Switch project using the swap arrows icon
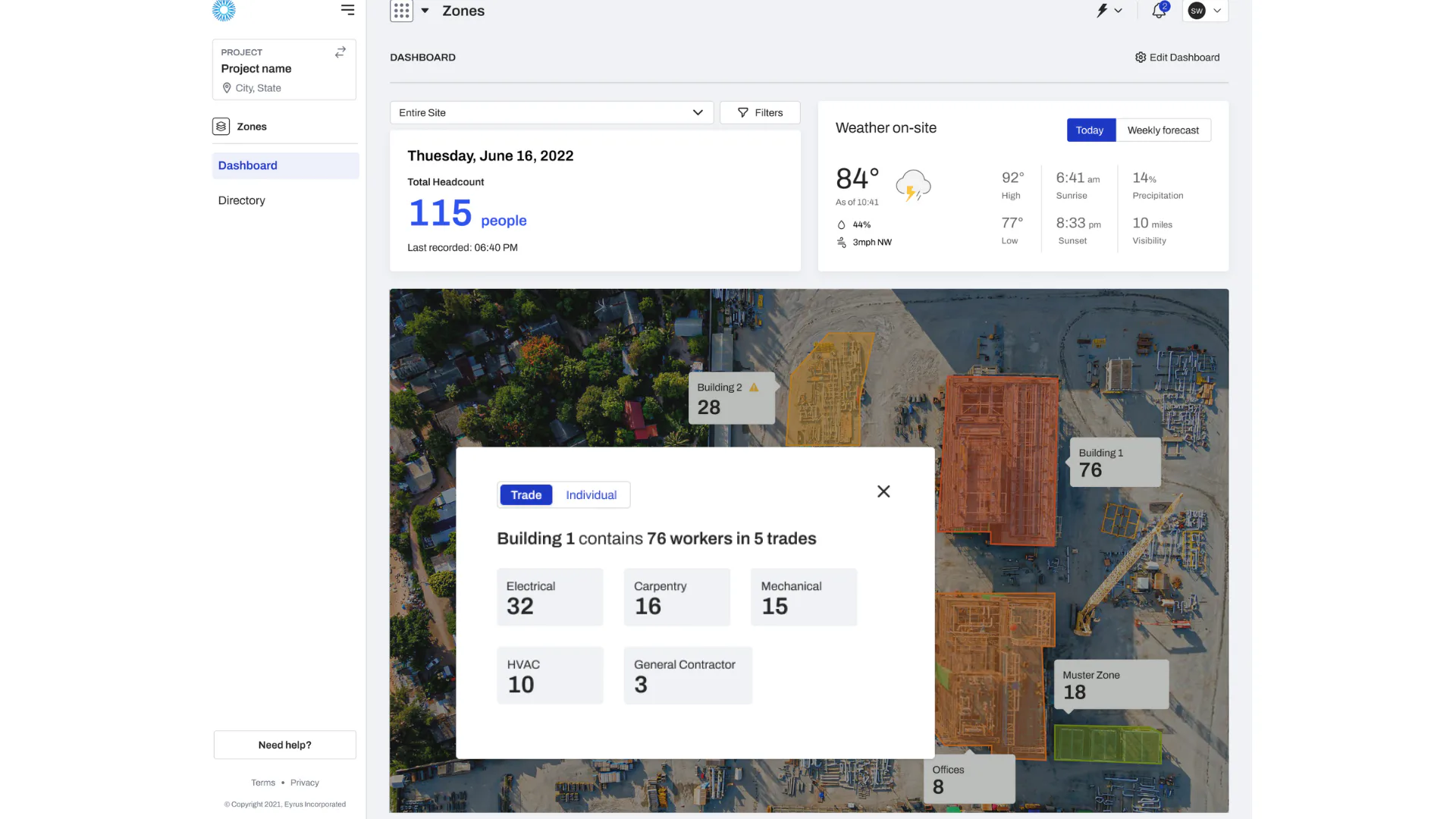Screen dimensions: 1456x819 340,52
